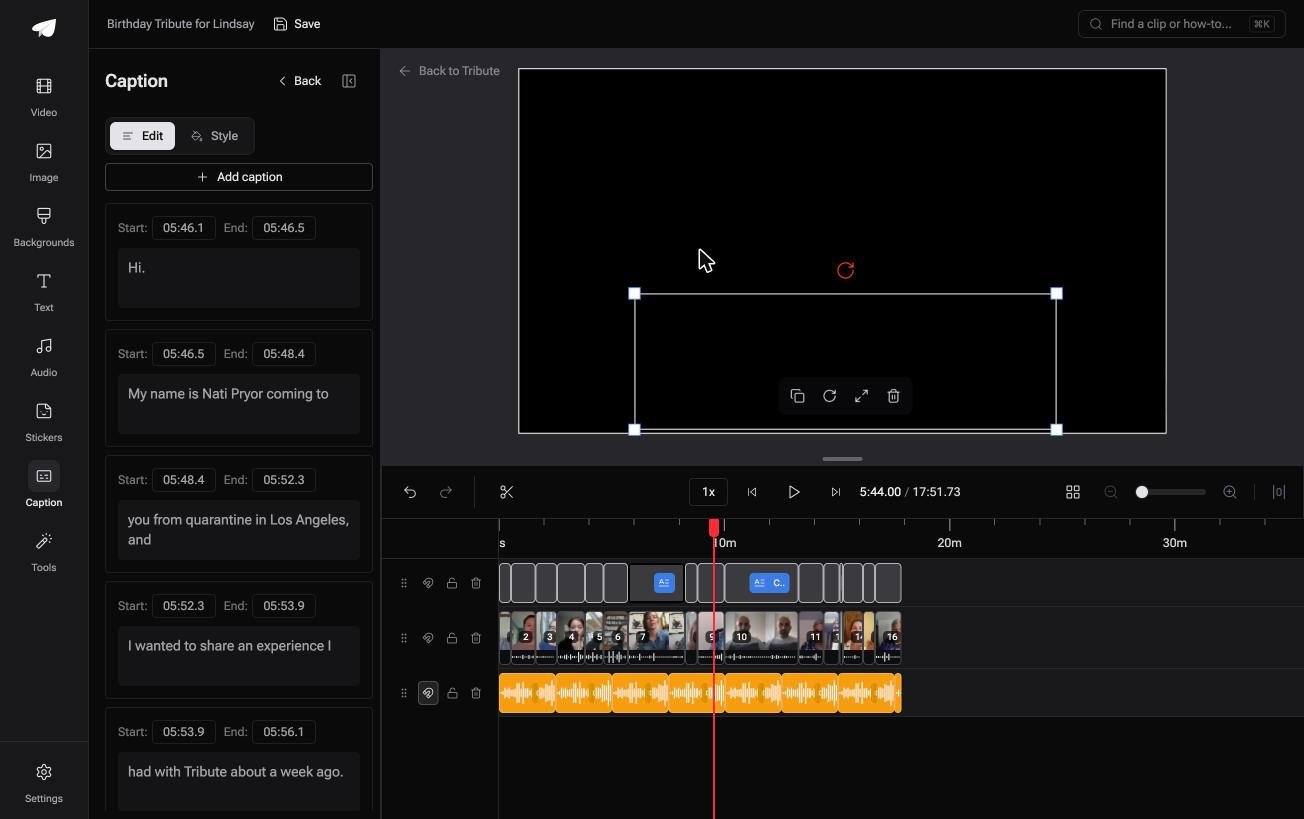Play the video preview
This screenshot has height=819, width=1304.
coord(794,492)
